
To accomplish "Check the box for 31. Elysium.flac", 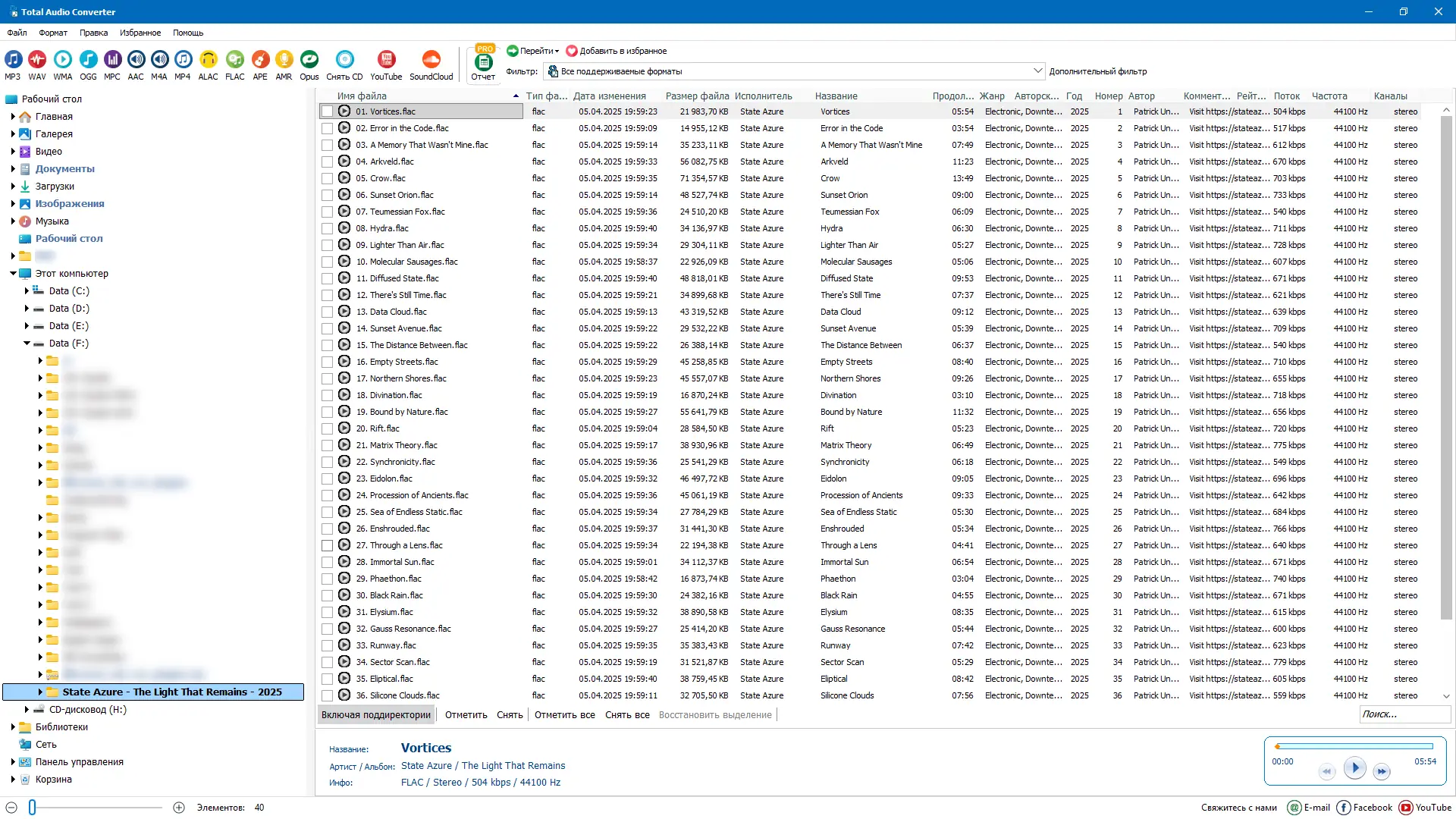I will point(327,613).
